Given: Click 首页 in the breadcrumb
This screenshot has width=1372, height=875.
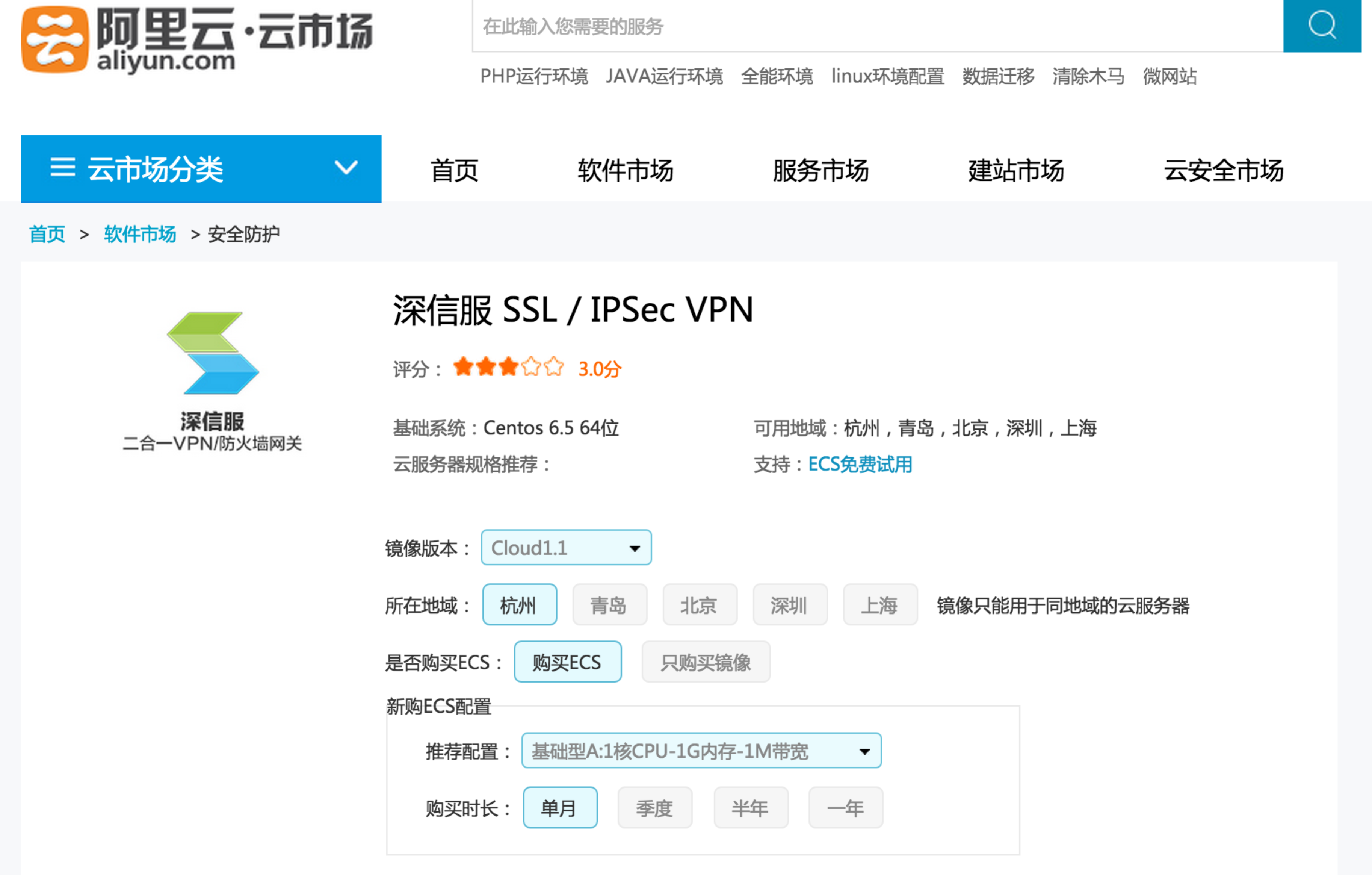Looking at the screenshot, I should (x=47, y=234).
